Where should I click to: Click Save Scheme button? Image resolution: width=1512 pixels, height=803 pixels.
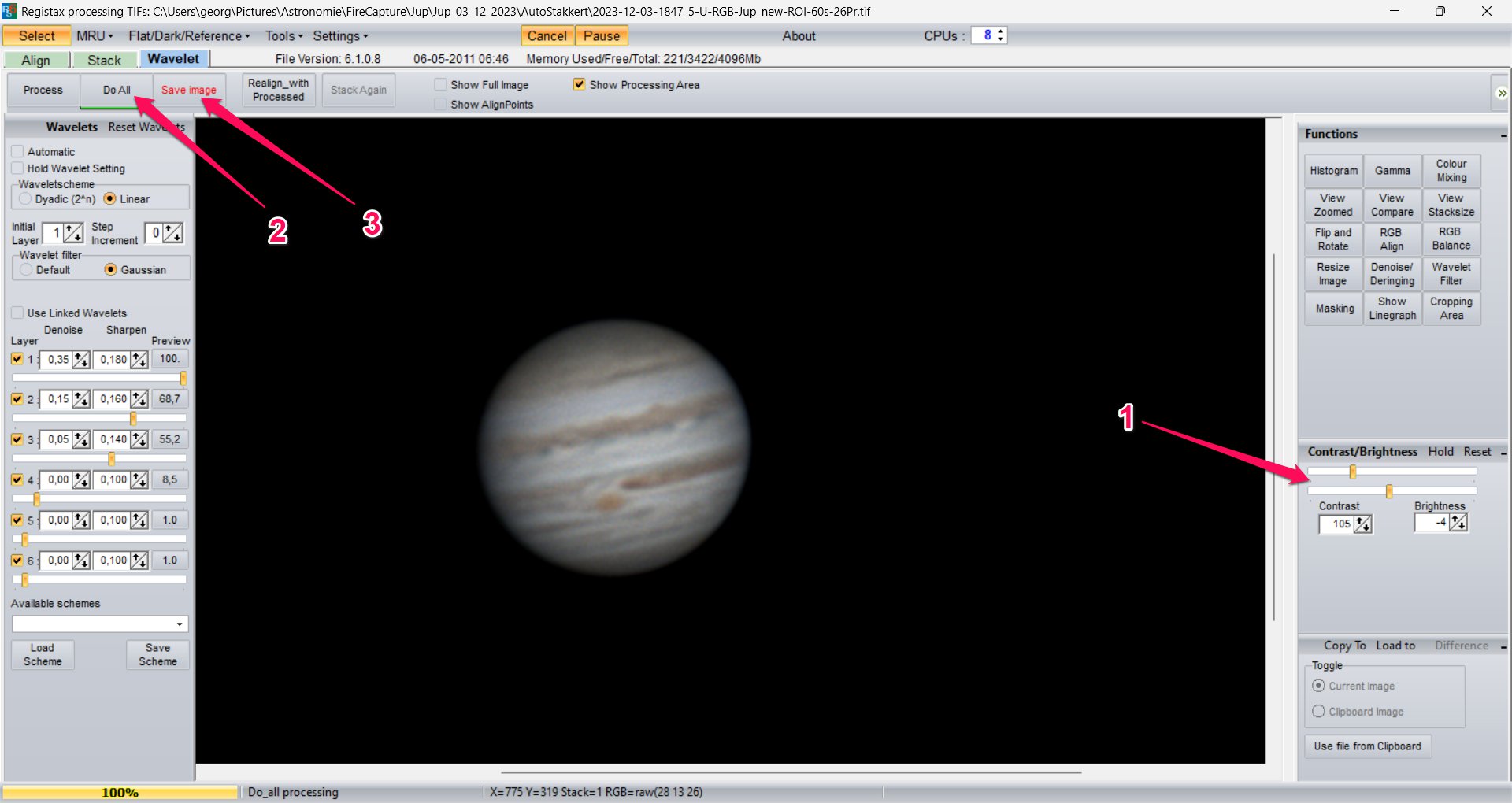158,655
